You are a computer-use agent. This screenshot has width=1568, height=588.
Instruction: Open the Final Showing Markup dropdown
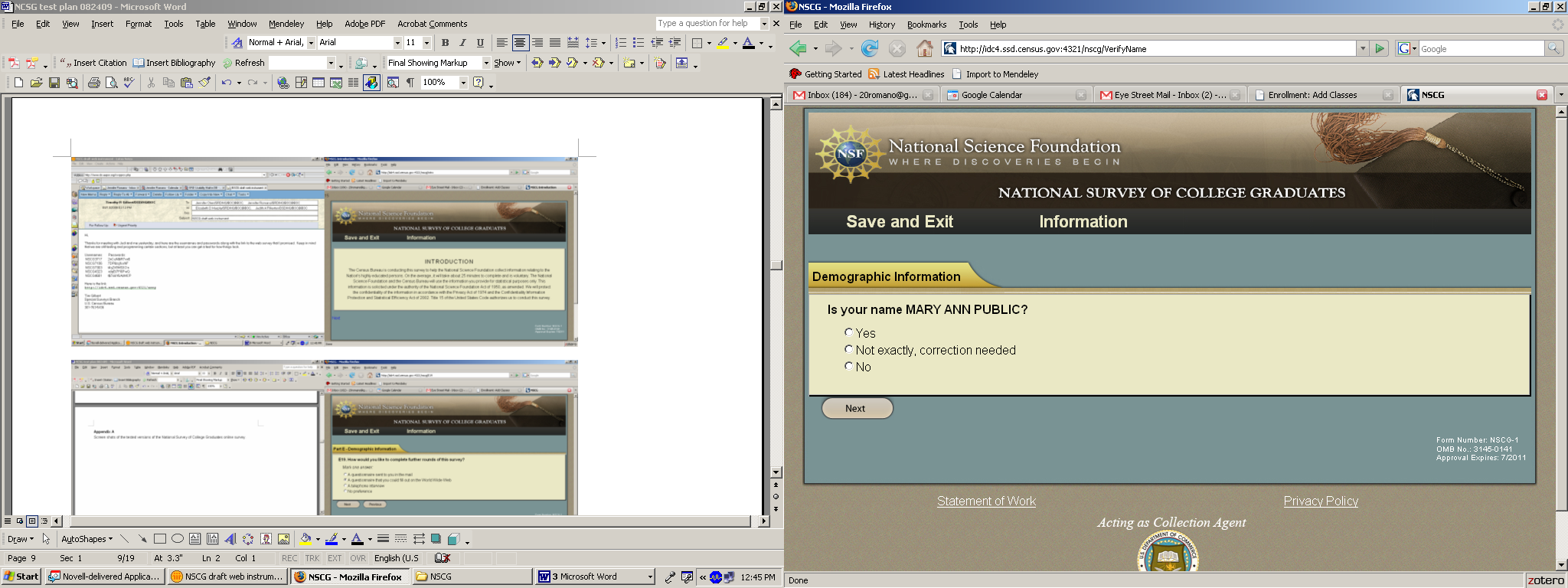pos(485,63)
